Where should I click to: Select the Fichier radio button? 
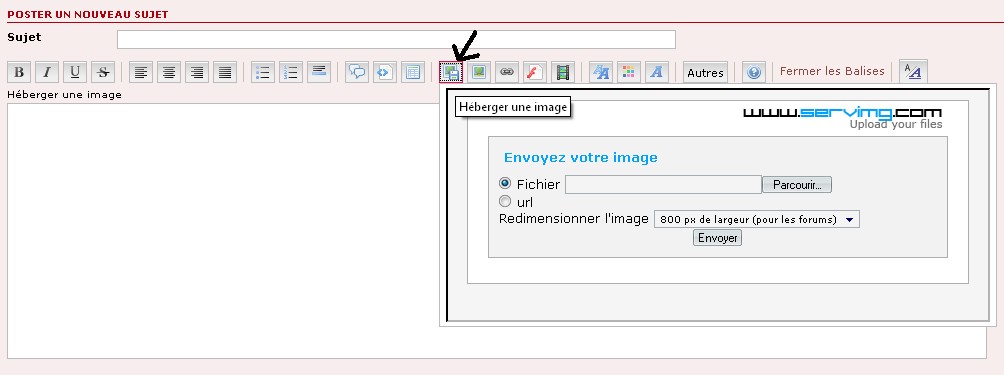coord(505,184)
